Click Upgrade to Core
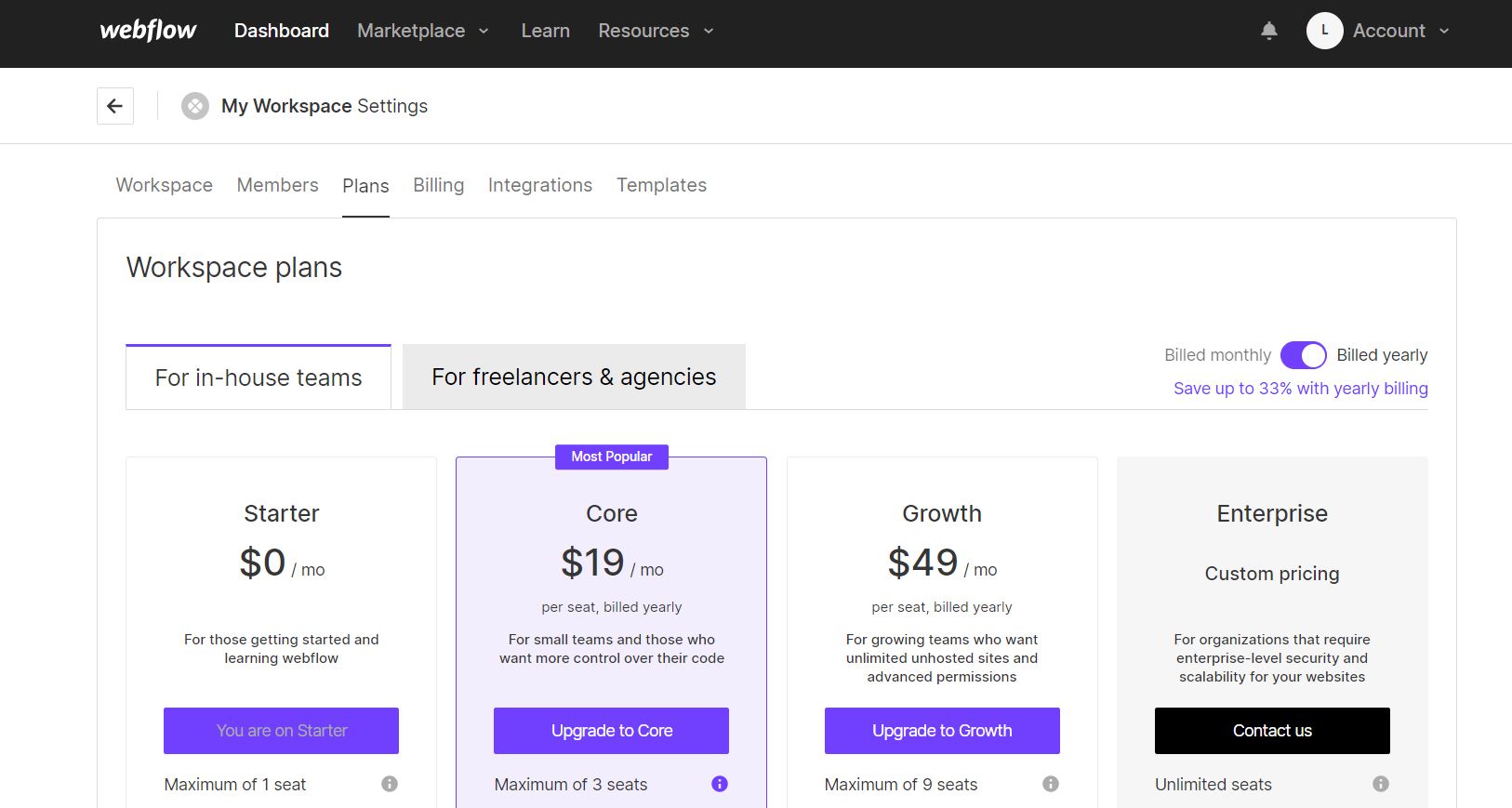This screenshot has height=808, width=1512. point(612,731)
